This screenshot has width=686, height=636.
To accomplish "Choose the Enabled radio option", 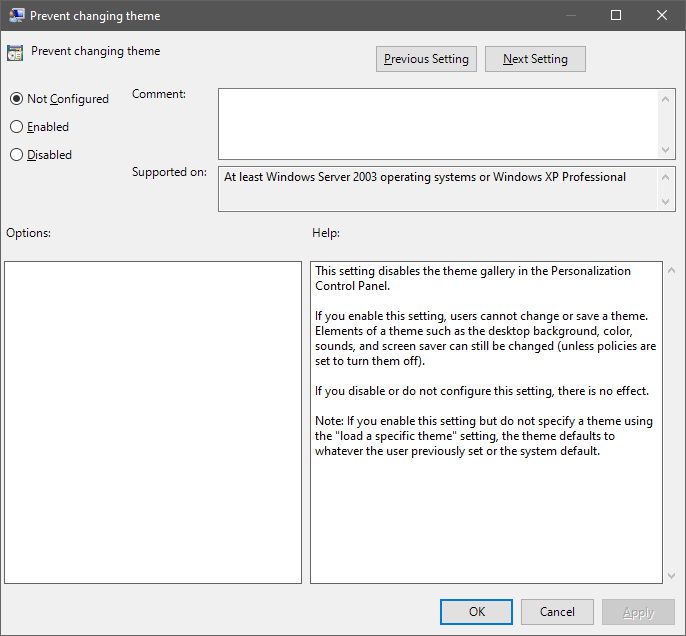I will 16,127.
